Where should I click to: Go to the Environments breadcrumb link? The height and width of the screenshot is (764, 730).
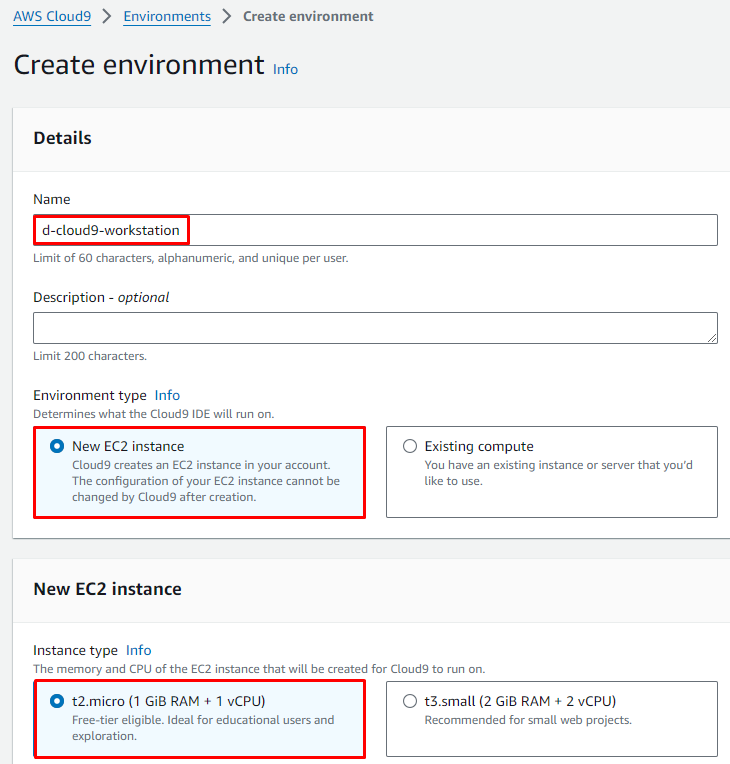(167, 16)
